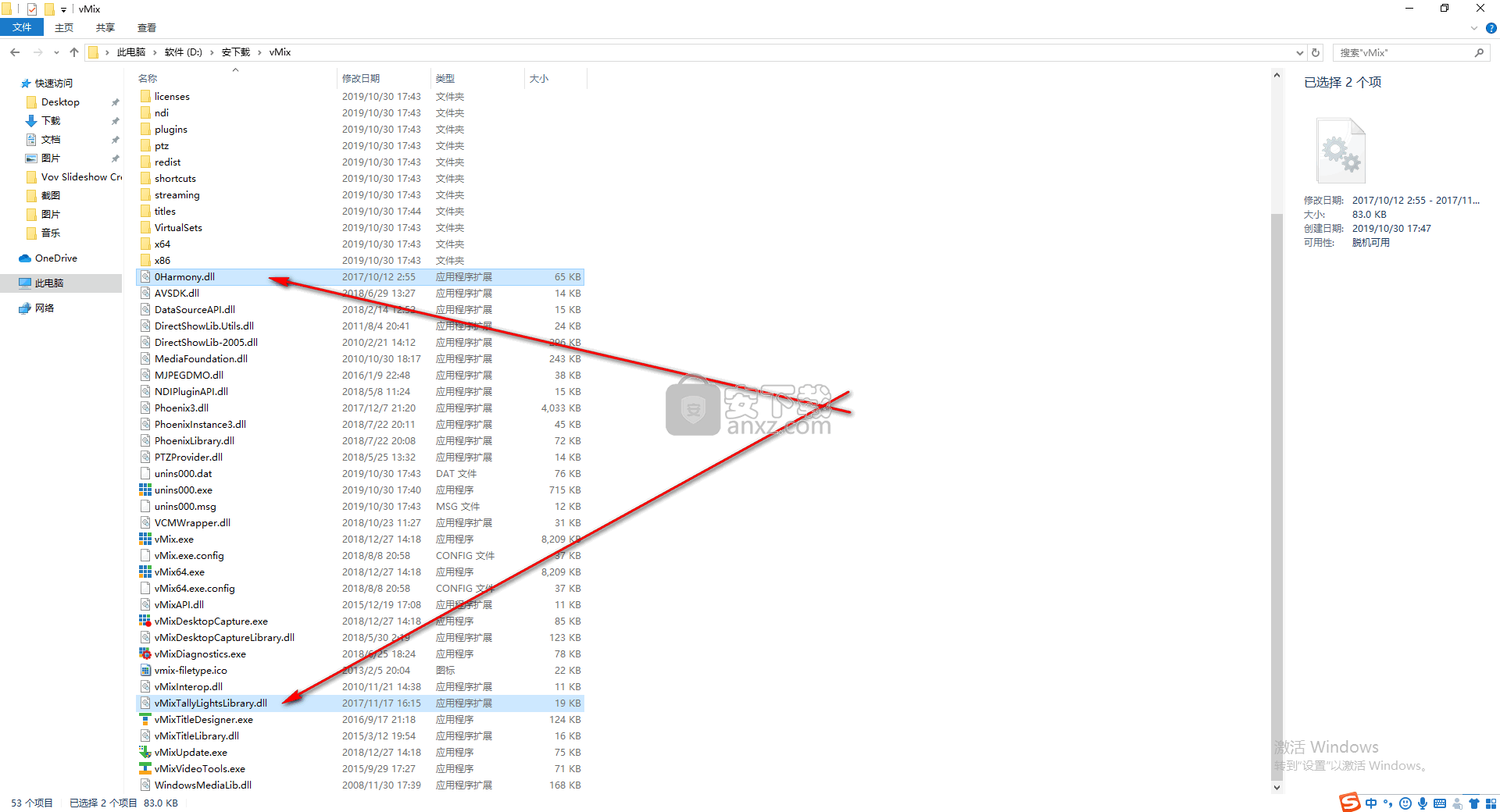The width and height of the screenshot is (1500, 812).
Task: Sort by the 类型 column header
Action: pyautogui.click(x=445, y=79)
